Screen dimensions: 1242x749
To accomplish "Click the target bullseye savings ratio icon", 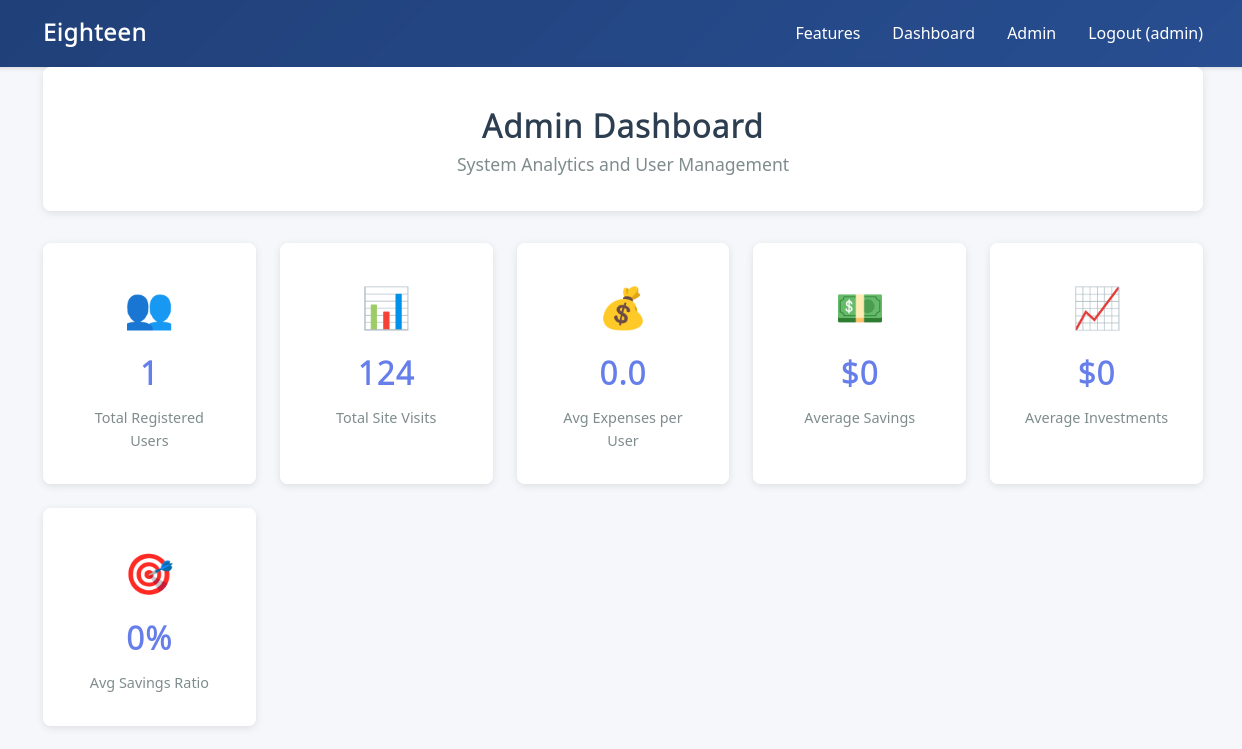I will [x=149, y=574].
